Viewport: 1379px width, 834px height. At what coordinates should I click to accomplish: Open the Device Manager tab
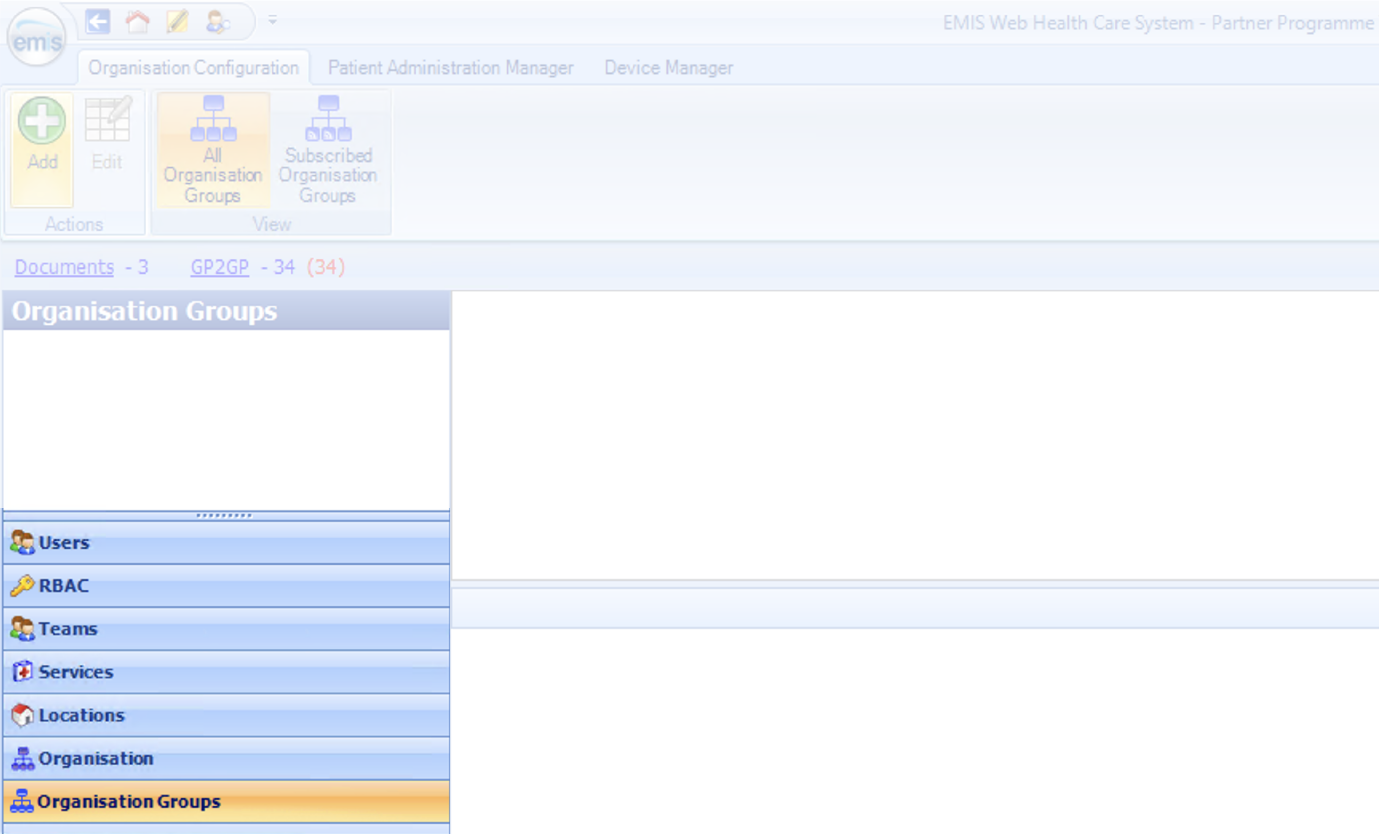[668, 68]
